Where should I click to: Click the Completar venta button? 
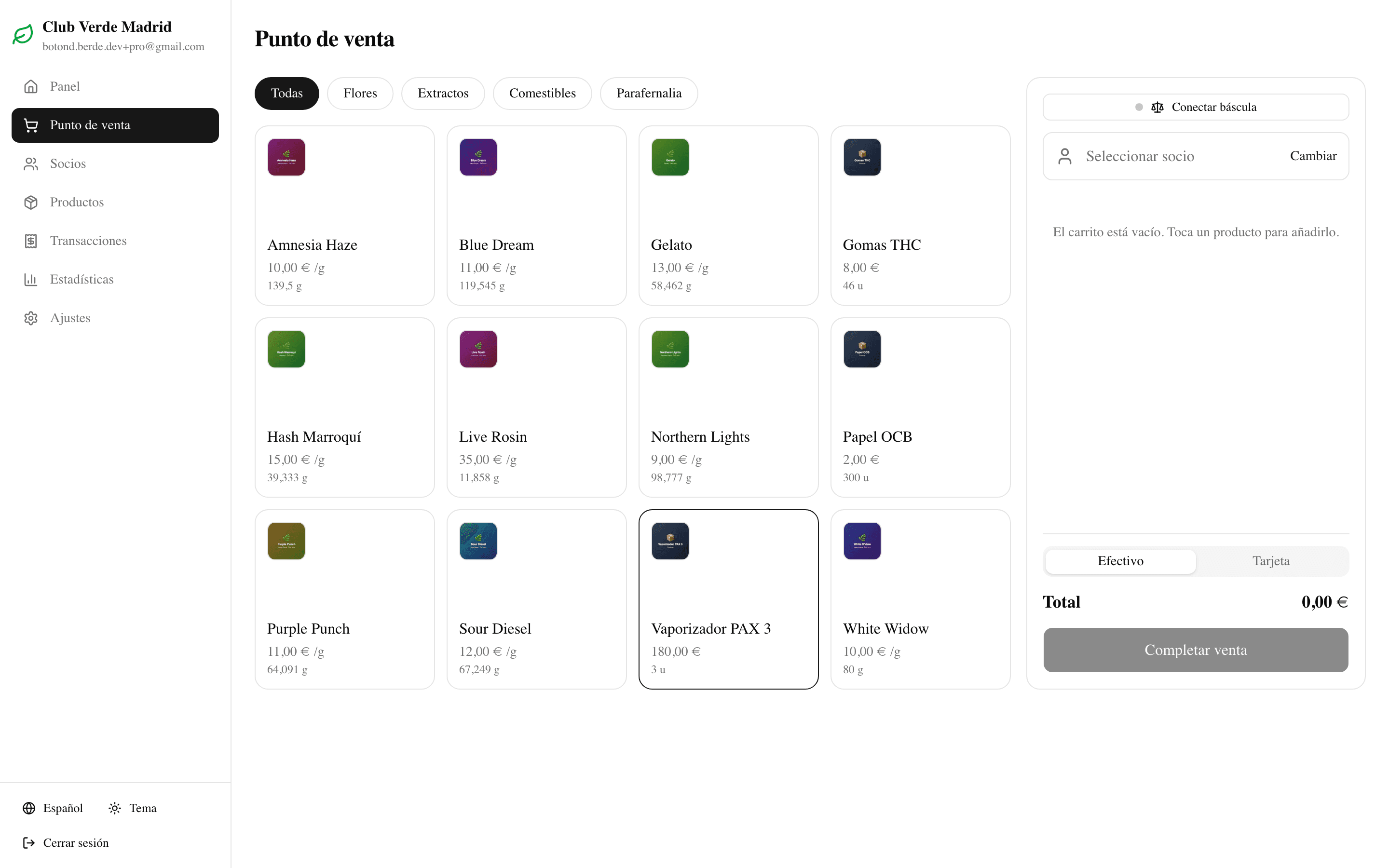click(x=1196, y=650)
